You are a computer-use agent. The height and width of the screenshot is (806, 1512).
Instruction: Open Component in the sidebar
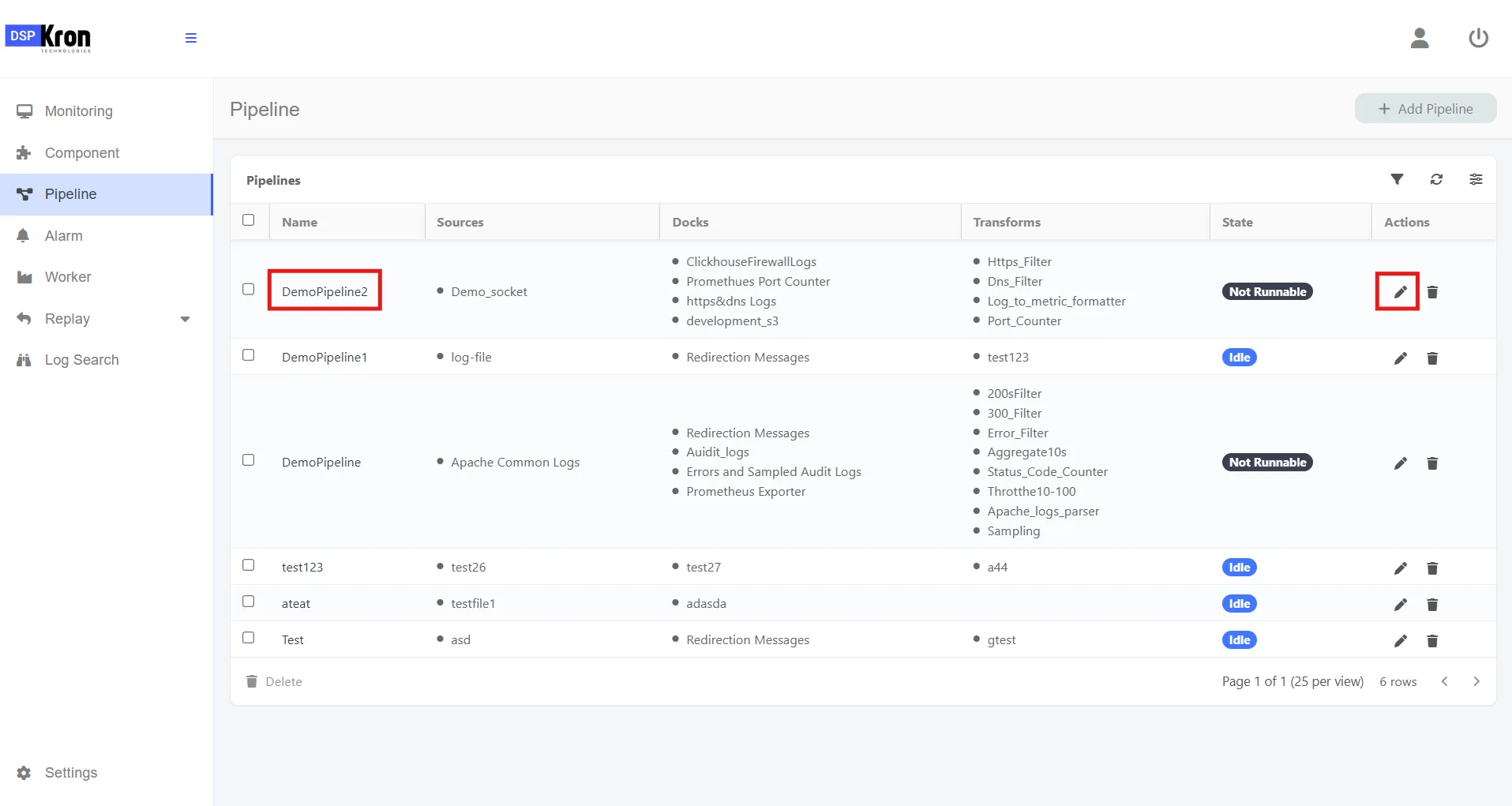[x=107, y=153]
